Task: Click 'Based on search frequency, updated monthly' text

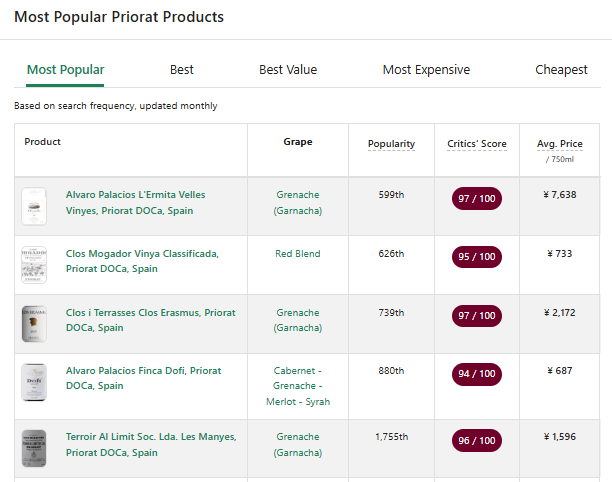Action: (116, 106)
